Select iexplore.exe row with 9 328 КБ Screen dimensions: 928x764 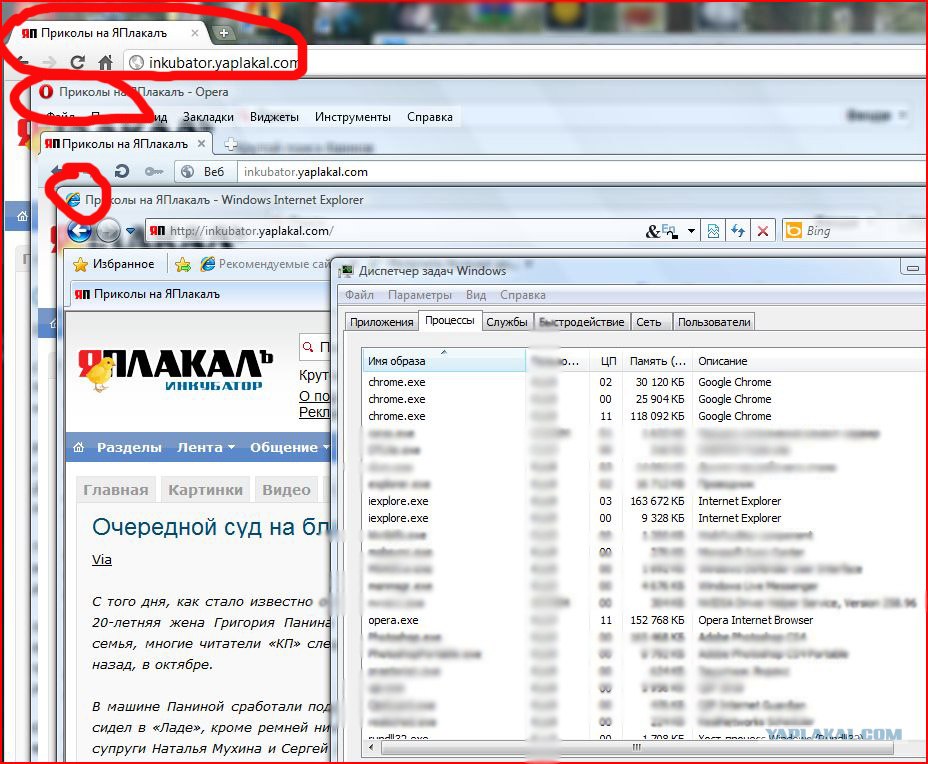click(645, 518)
